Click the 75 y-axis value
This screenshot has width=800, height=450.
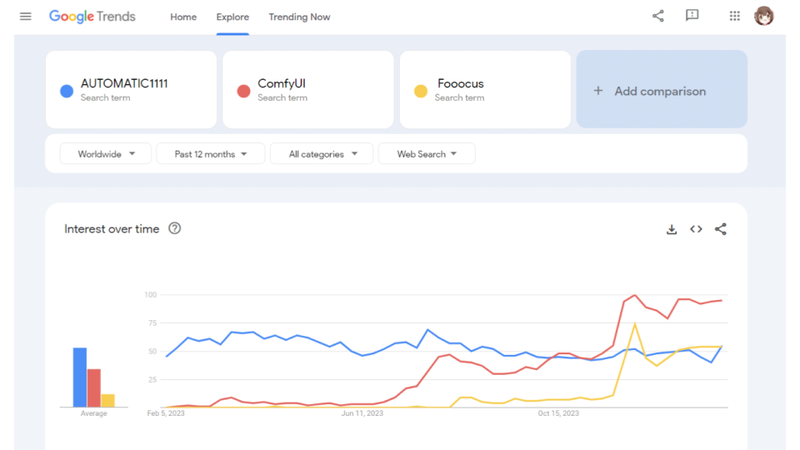152,323
